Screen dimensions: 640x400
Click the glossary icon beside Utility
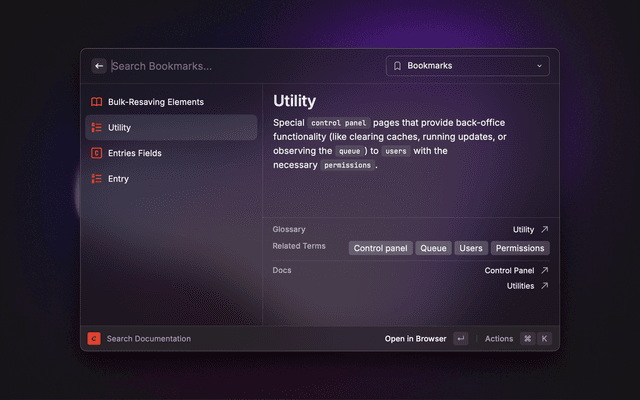[x=96, y=128]
